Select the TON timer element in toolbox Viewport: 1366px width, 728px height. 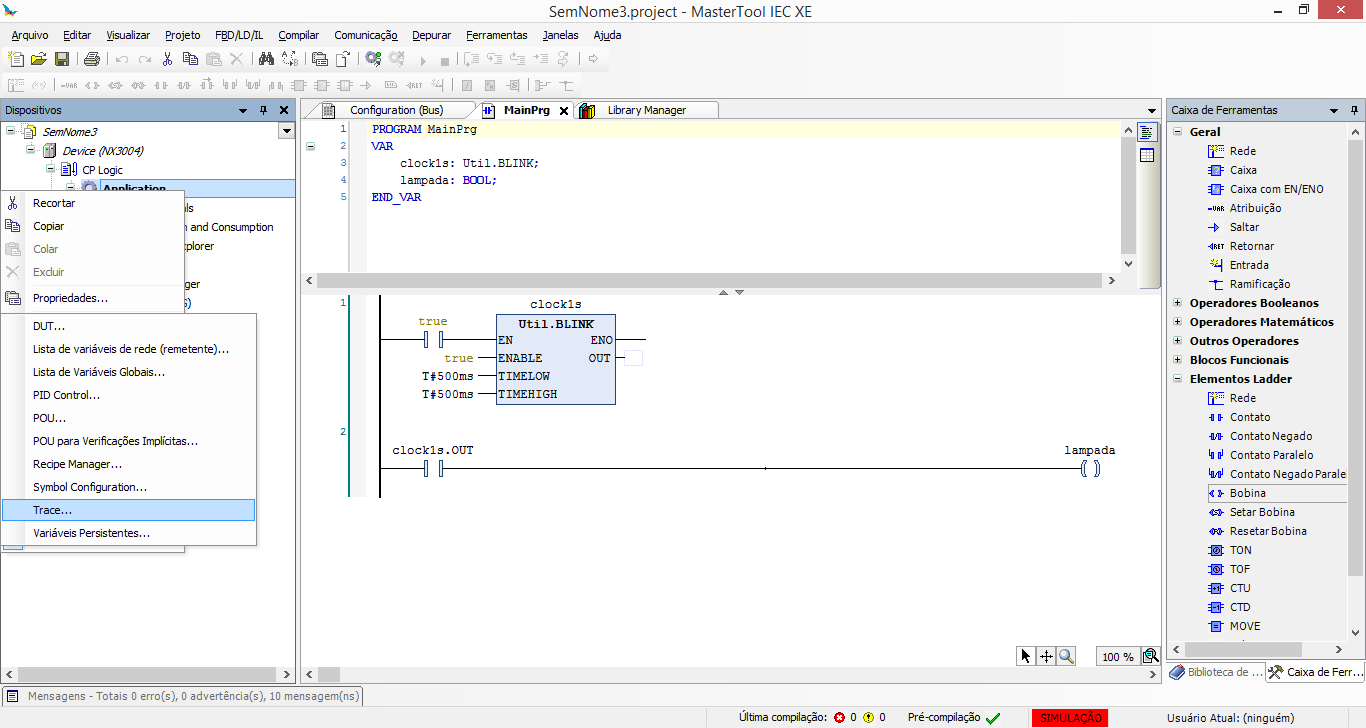(1240, 550)
